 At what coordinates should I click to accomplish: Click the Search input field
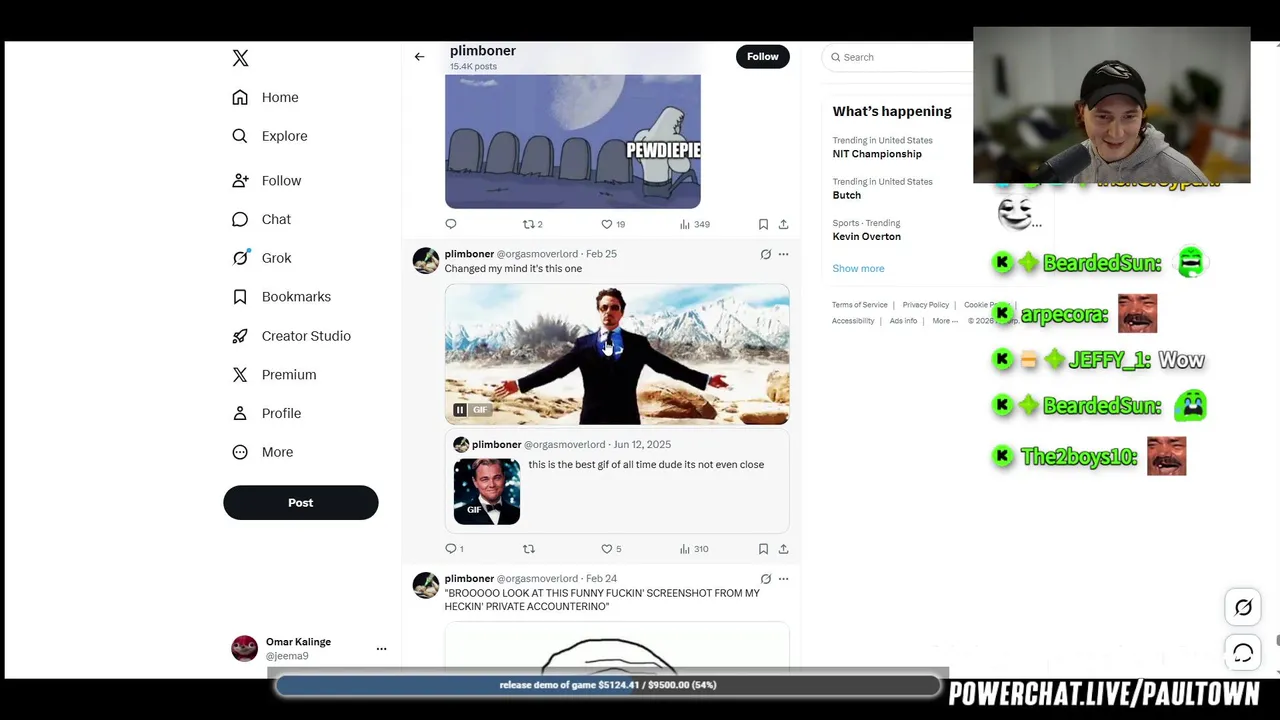(x=900, y=57)
